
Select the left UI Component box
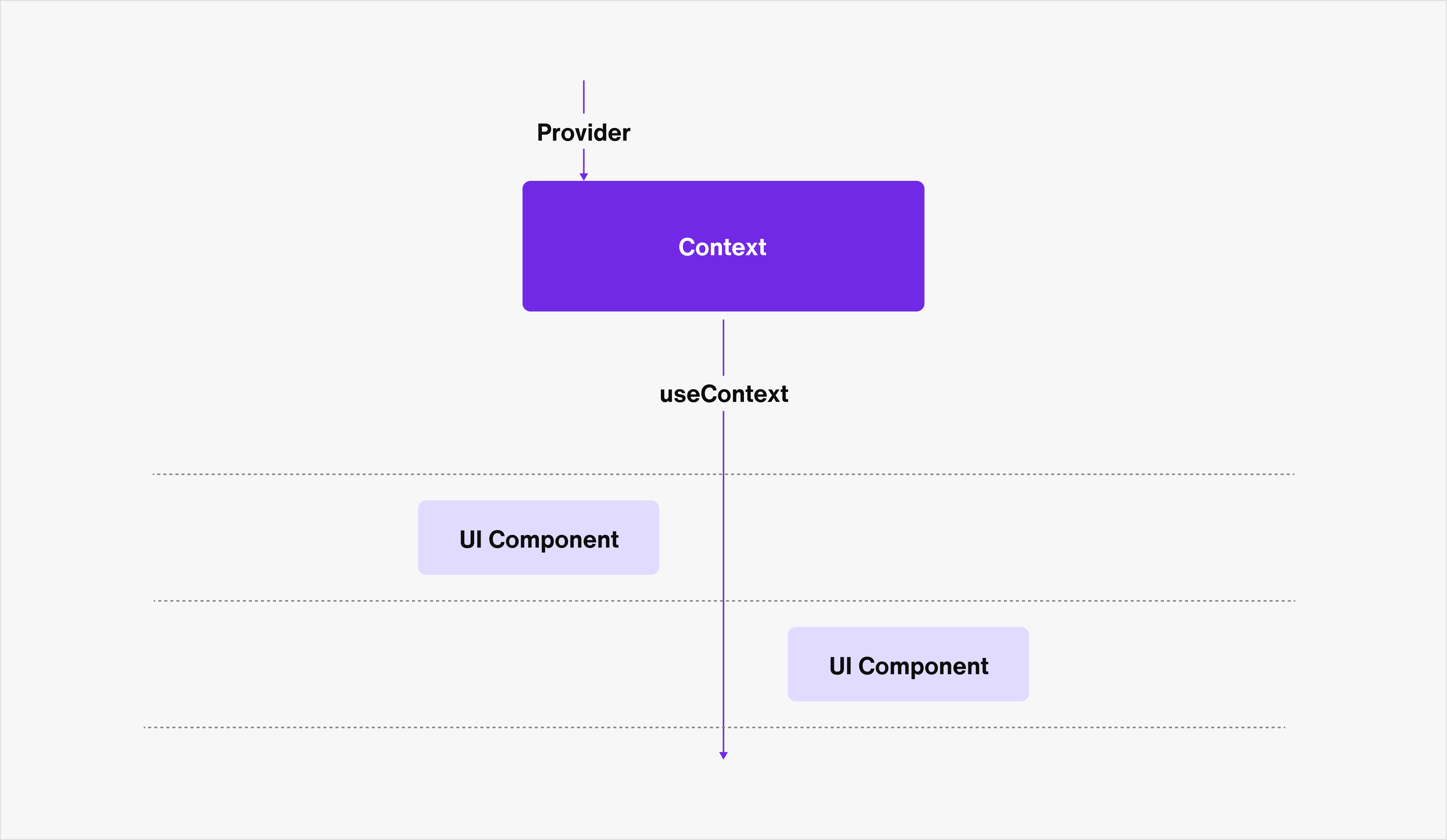click(539, 538)
